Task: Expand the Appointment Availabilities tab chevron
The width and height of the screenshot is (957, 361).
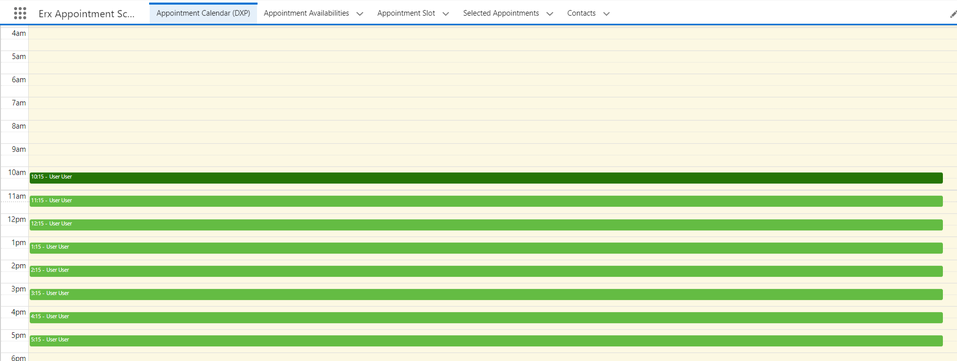Action: tap(359, 13)
